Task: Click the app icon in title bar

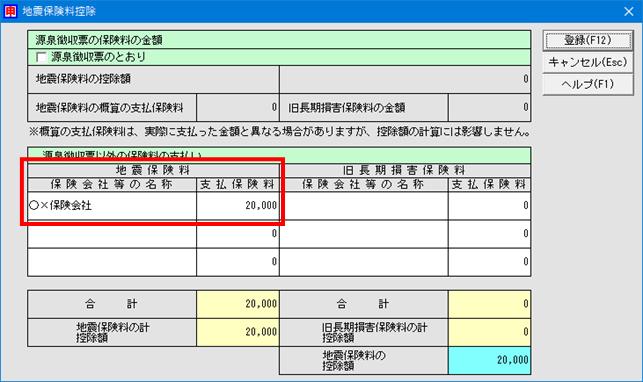Action: (10, 11)
